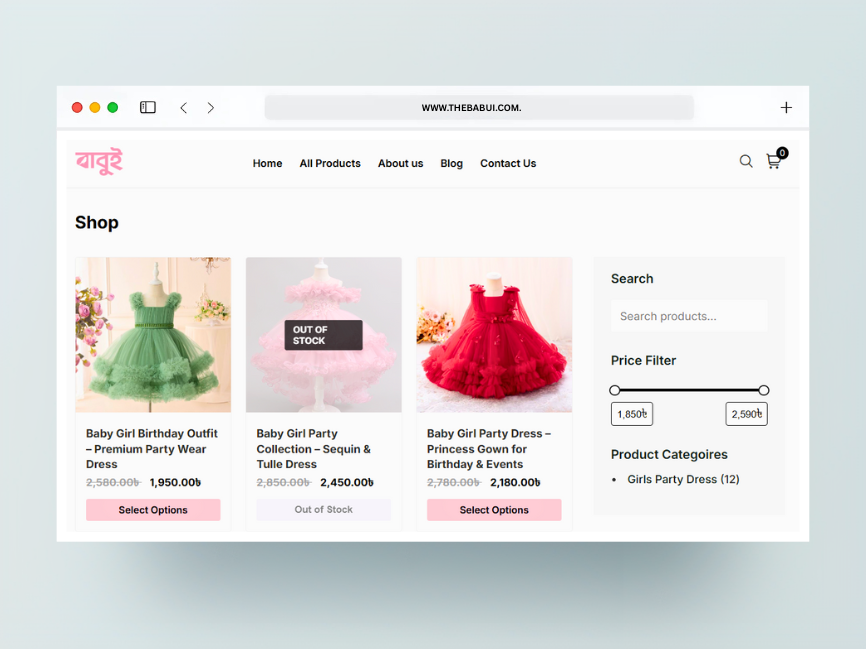
Task: Click the yellow minimize window button
Action: click(x=95, y=107)
